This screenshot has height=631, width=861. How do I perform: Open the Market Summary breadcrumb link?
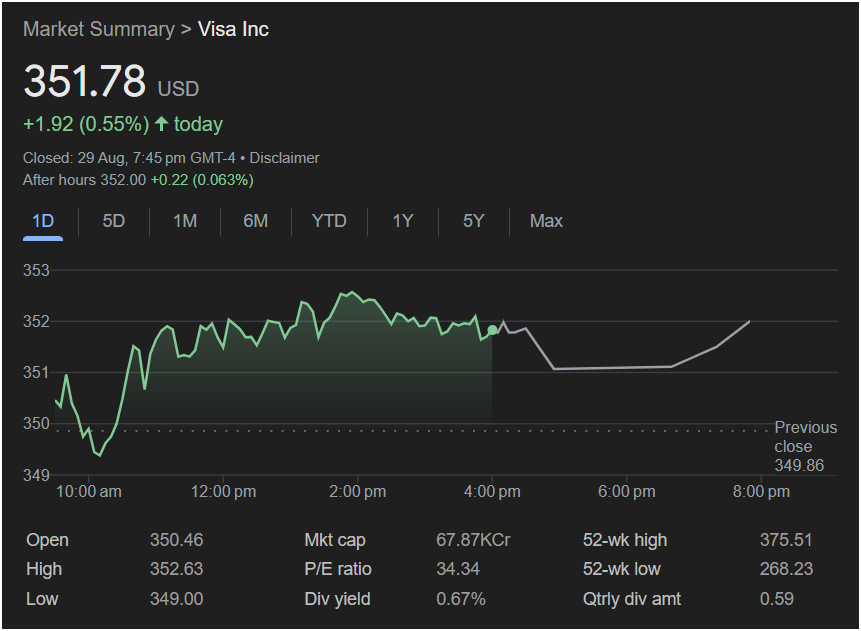click(x=99, y=29)
